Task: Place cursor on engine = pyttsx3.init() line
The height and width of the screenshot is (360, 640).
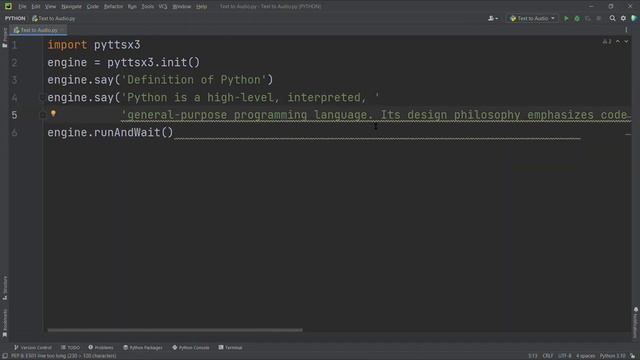Action: [124, 62]
